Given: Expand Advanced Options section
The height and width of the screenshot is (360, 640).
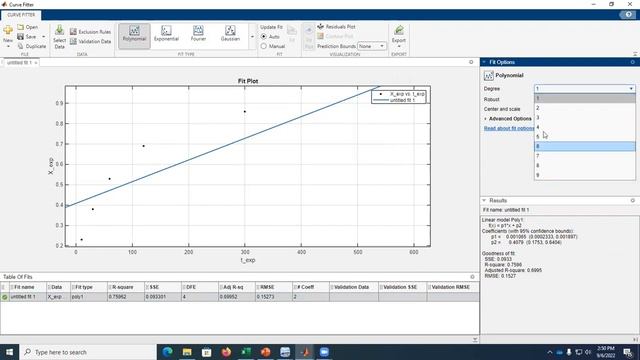Looking at the screenshot, I should pyautogui.click(x=508, y=118).
